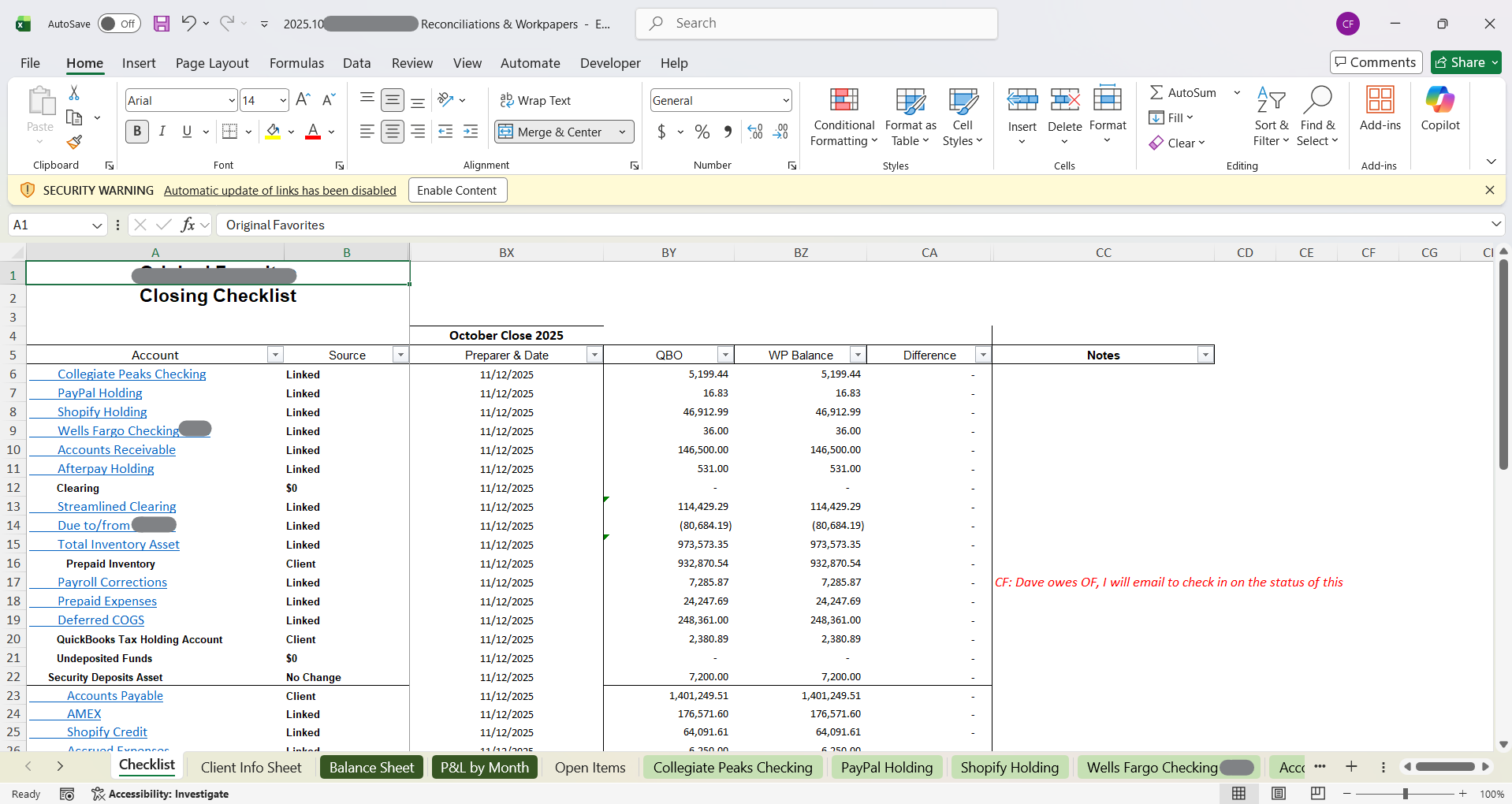Click the Enable Content button

click(x=456, y=191)
